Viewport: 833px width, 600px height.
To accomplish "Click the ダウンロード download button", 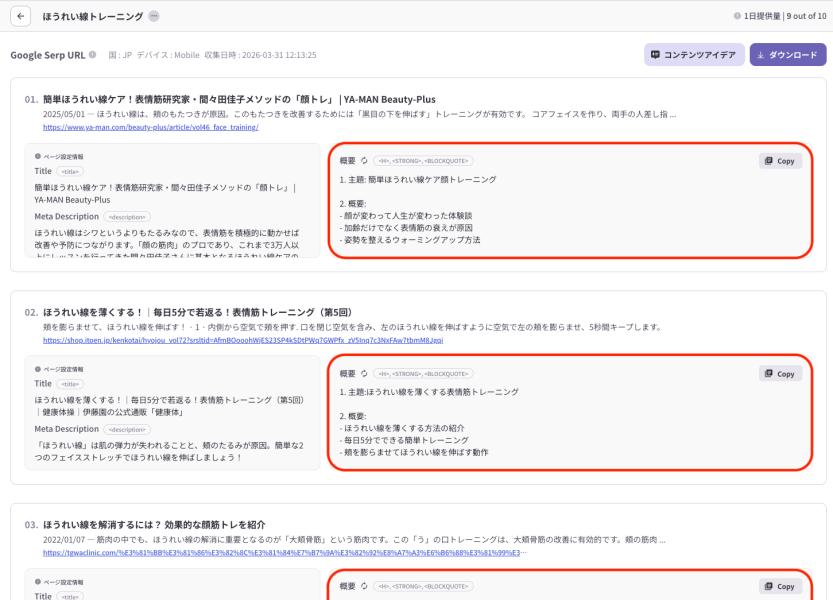I will coord(787,55).
